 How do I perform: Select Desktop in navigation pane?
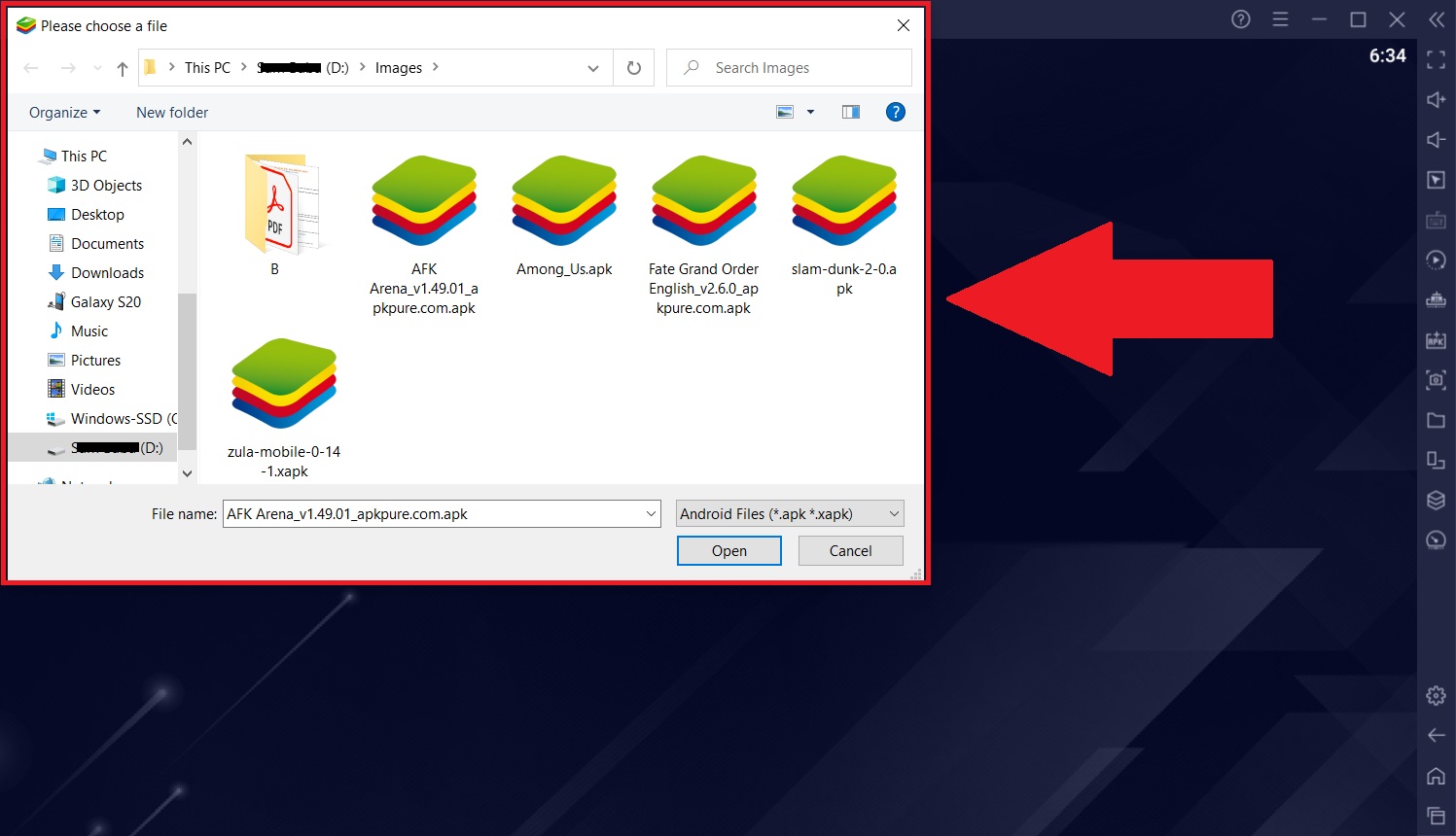[97, 215]
